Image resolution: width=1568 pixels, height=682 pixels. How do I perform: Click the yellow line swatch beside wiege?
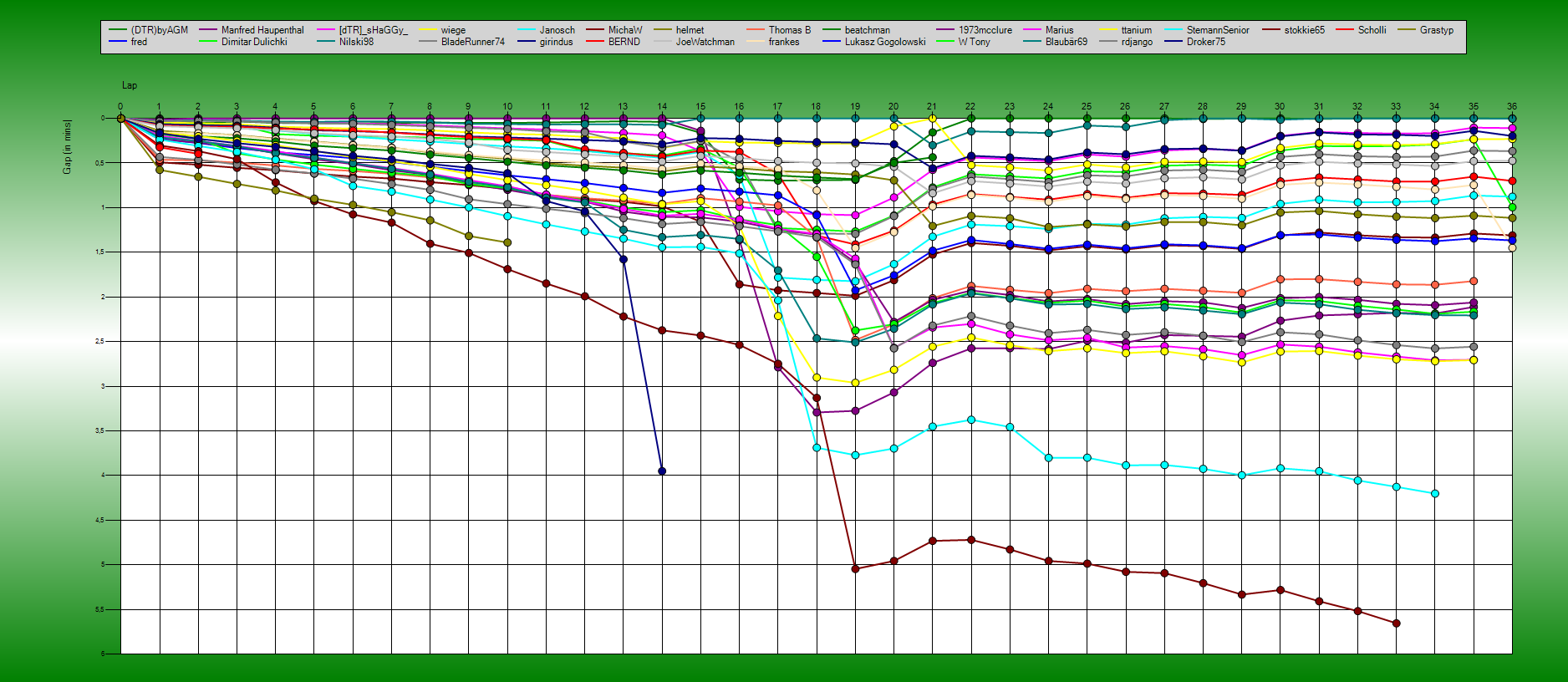click(427, 30)
